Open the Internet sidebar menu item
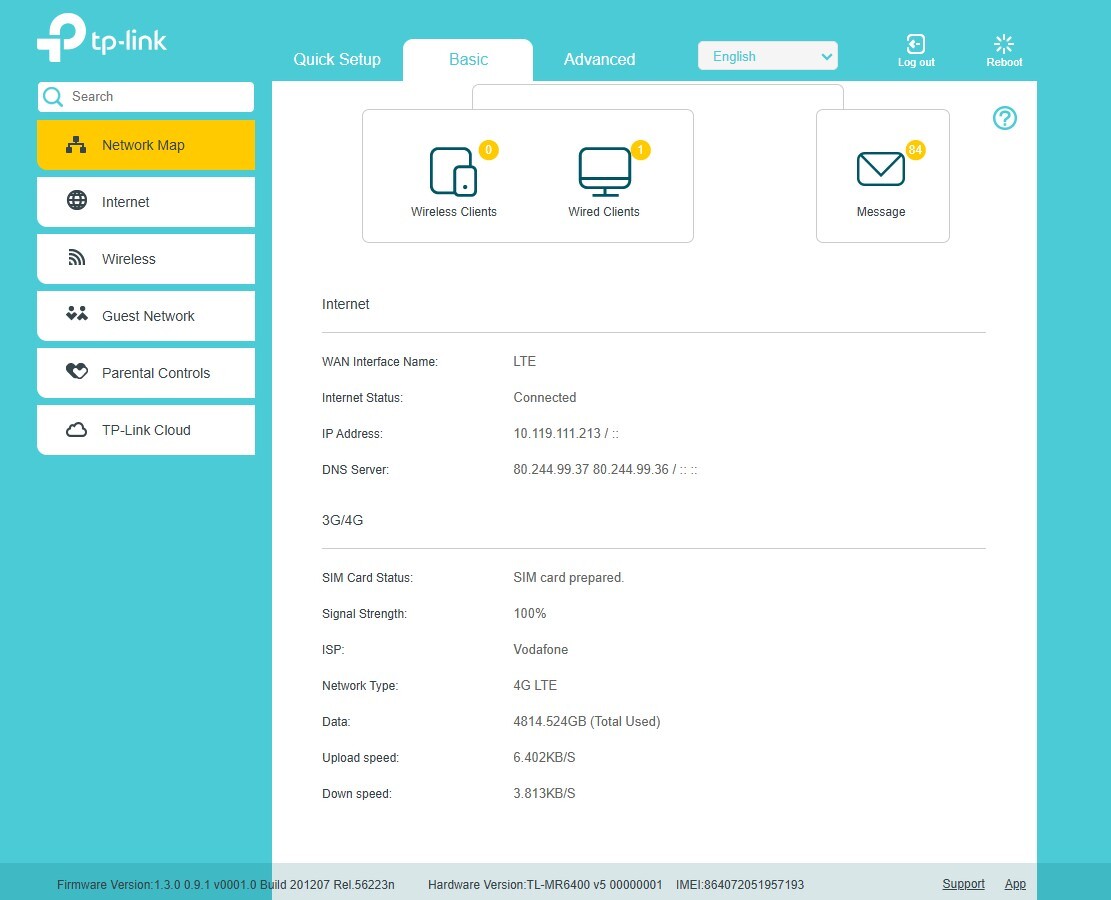 [x=146, y=202]
